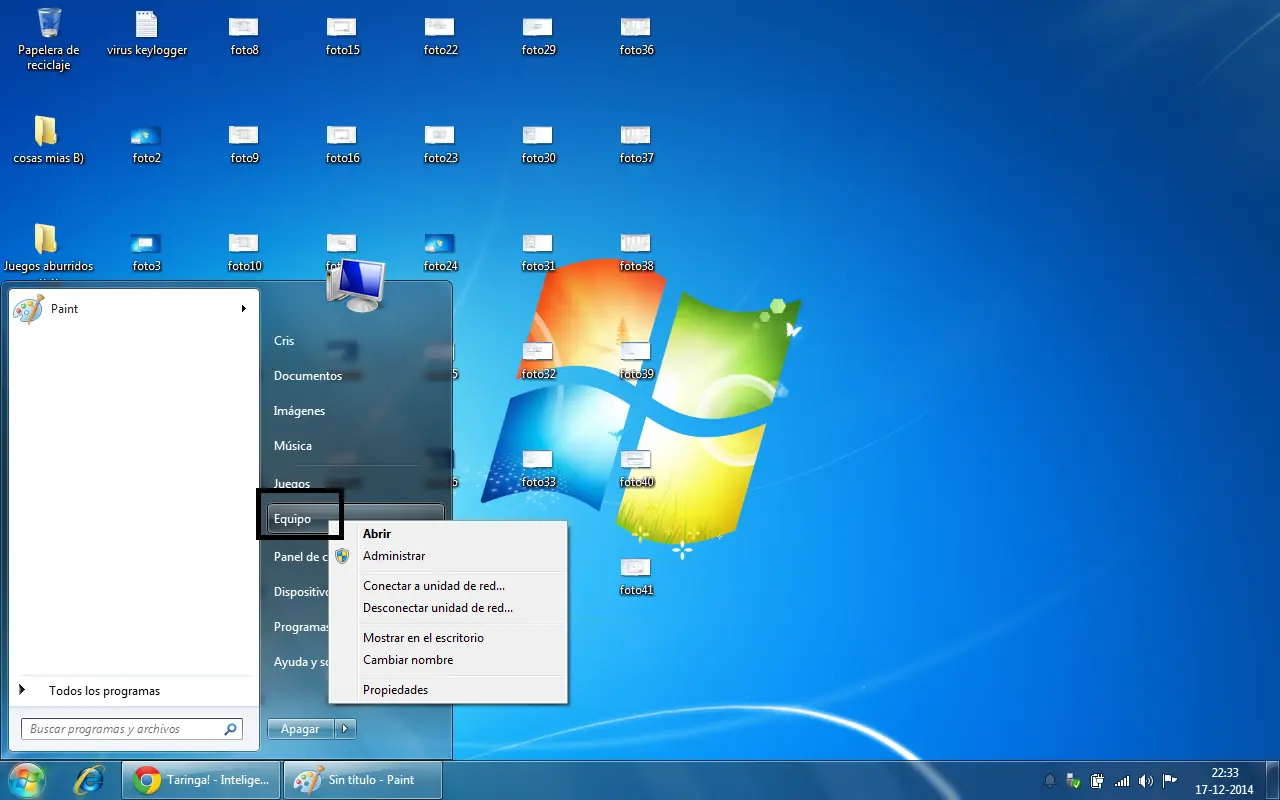
Task: Click the safely remove hardware tray icon
Action: point(1074,781)
